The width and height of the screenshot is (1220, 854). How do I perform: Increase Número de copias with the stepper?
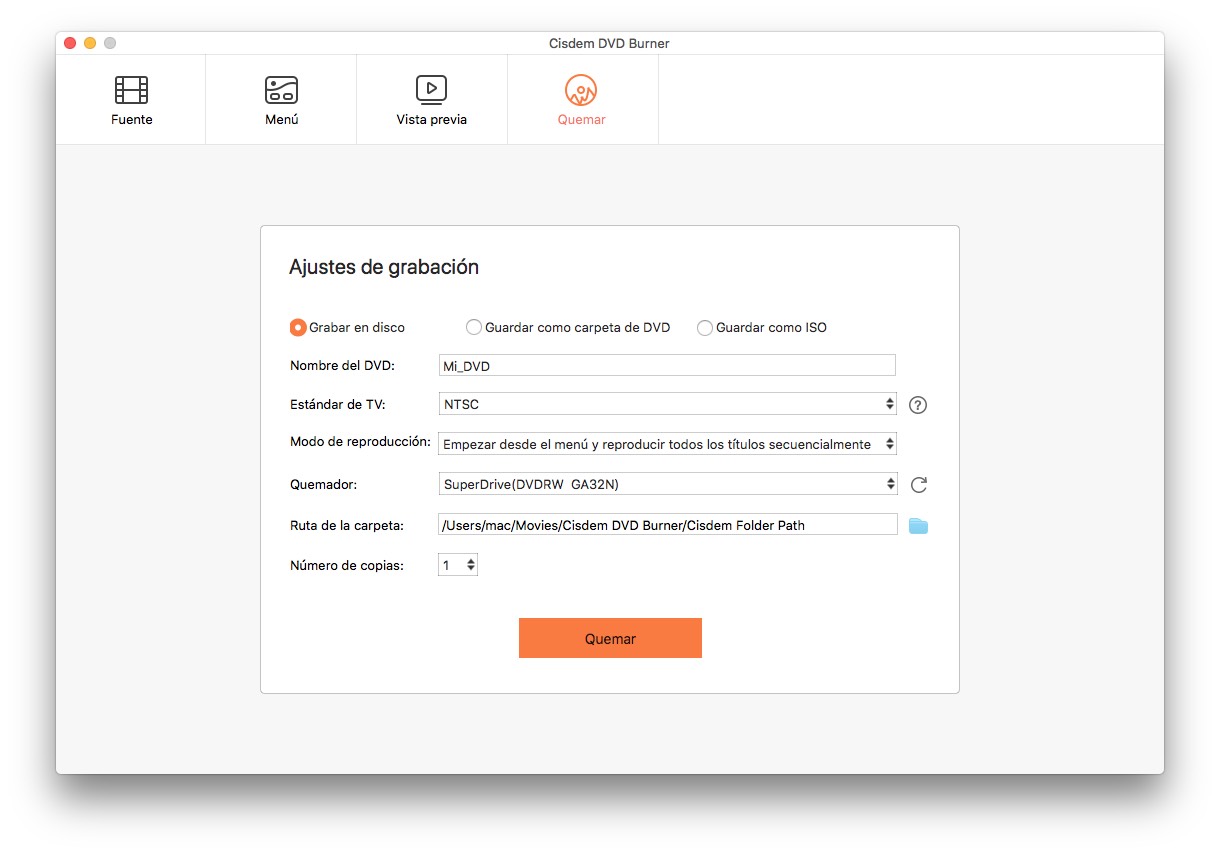point(470,559)
